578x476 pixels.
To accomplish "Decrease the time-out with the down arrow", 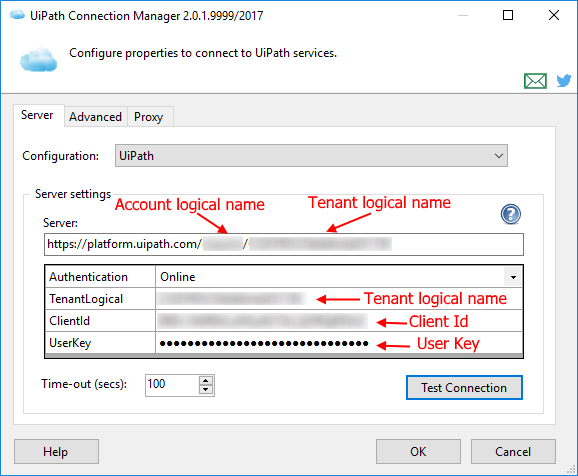I will click(x=206, y=390).
